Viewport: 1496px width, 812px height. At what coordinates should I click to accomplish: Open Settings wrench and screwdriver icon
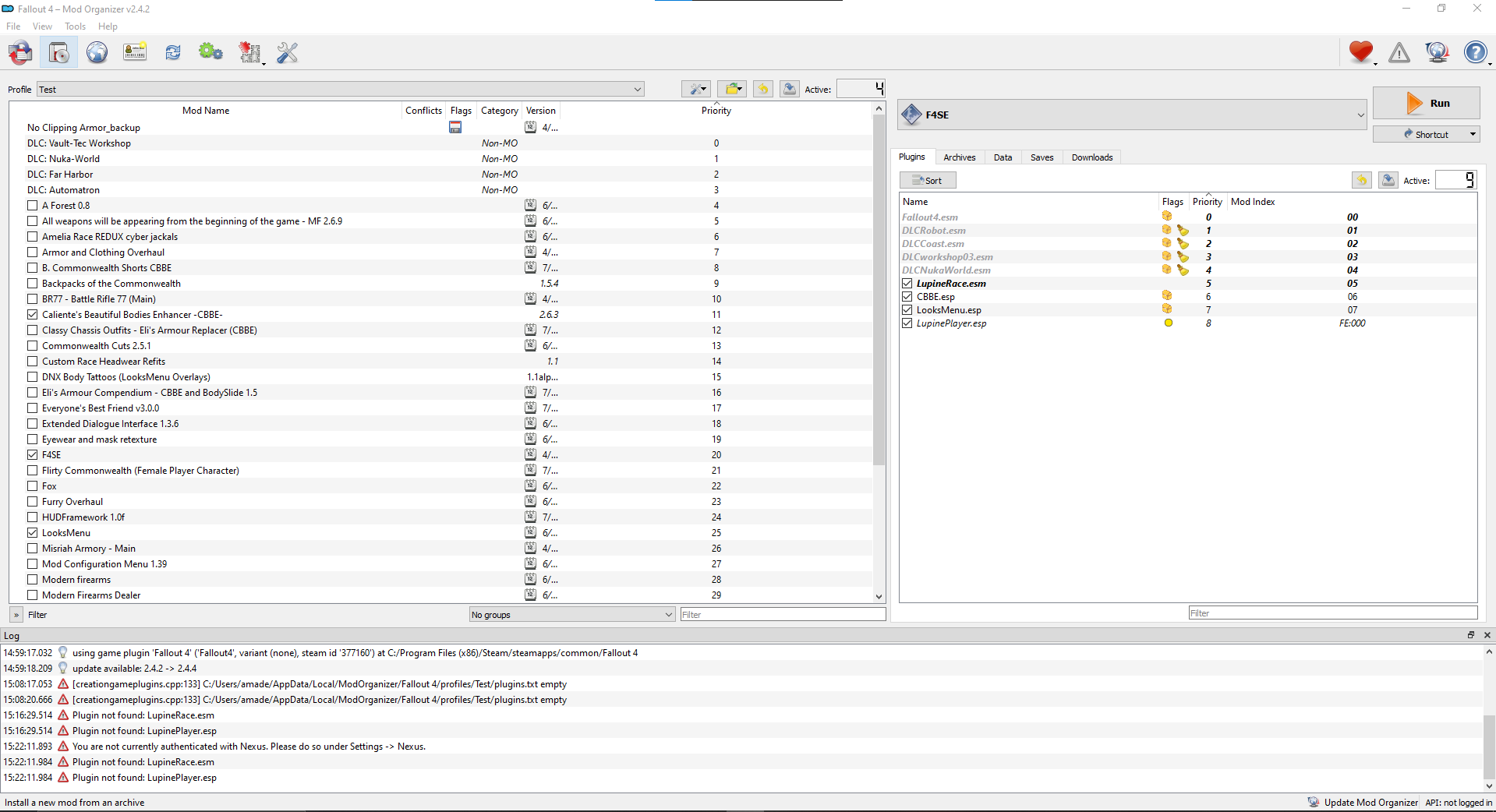288,52
